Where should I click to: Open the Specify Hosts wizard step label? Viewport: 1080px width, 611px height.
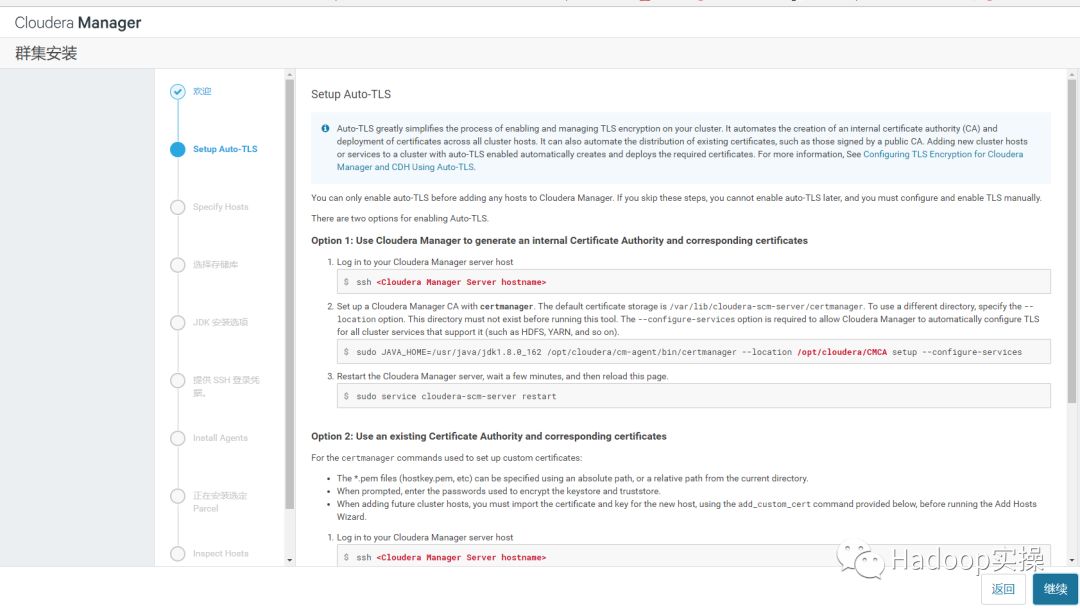[x=220, y=207]
